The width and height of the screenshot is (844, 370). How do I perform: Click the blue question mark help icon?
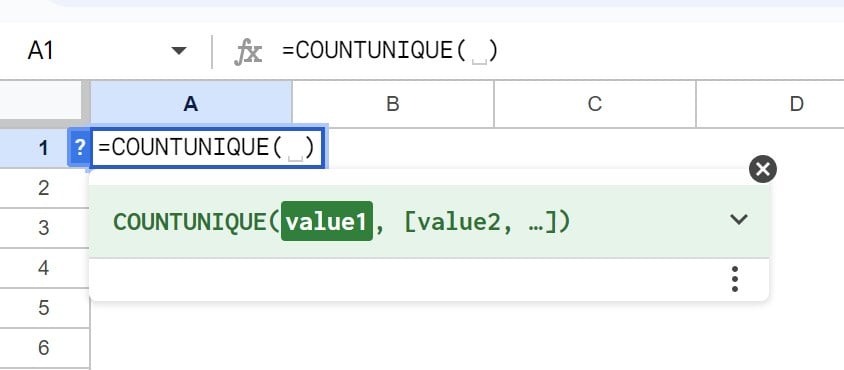[80, 147]
